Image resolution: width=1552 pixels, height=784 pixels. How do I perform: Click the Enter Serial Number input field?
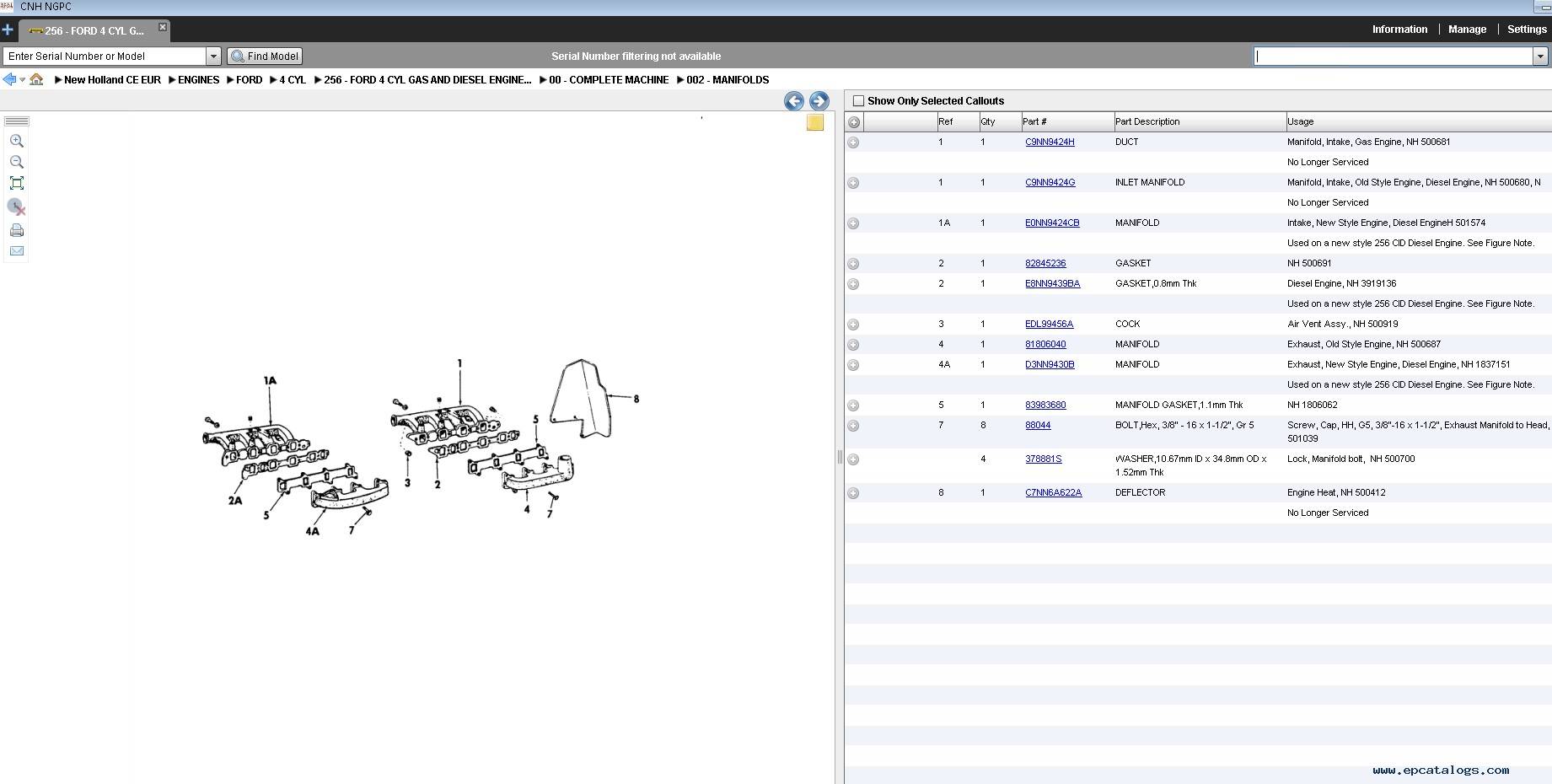pyautogui.click(x=105, y=56)
